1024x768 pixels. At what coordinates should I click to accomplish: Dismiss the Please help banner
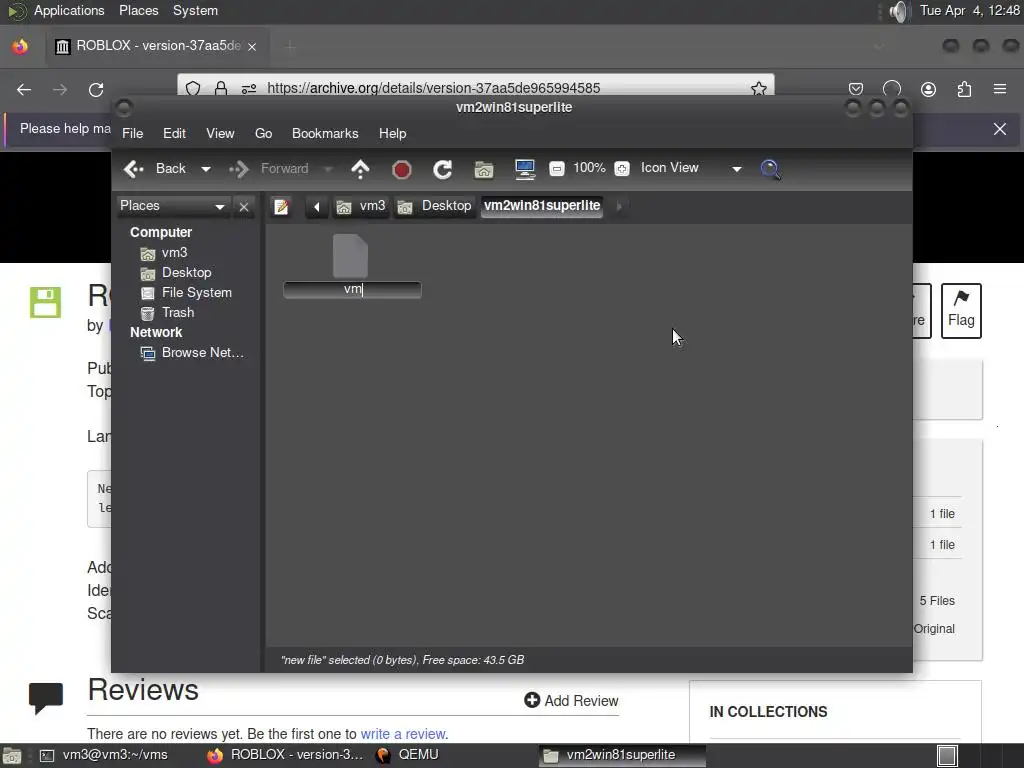(1000, 129)
